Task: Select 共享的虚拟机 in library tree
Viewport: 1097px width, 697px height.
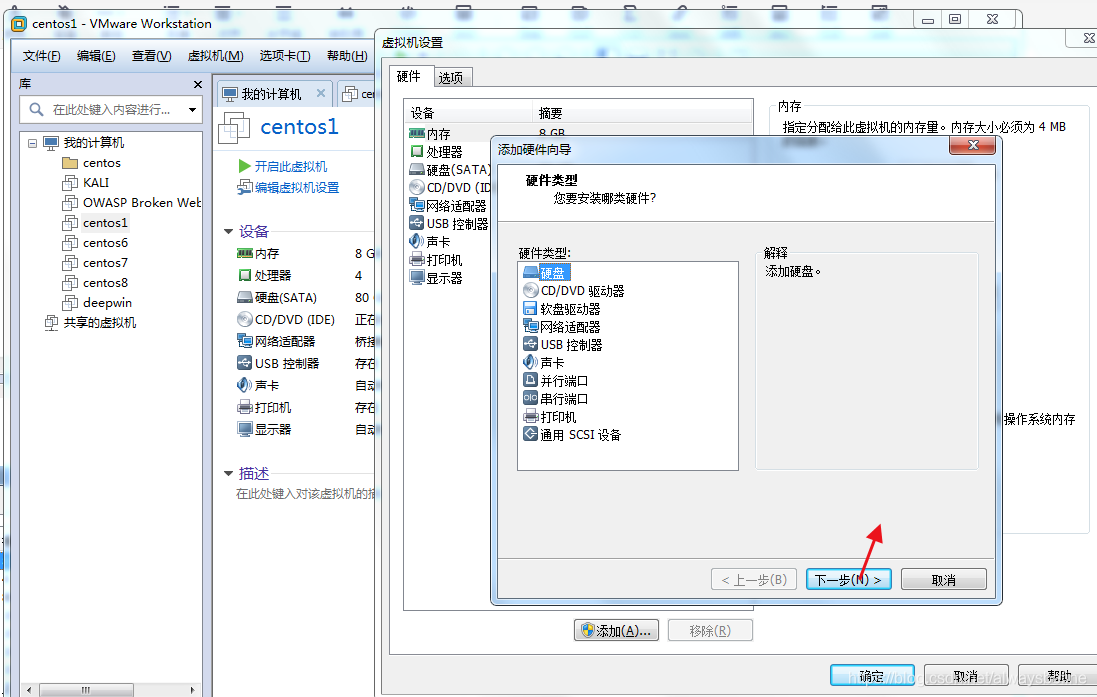Action: point(90,323)
